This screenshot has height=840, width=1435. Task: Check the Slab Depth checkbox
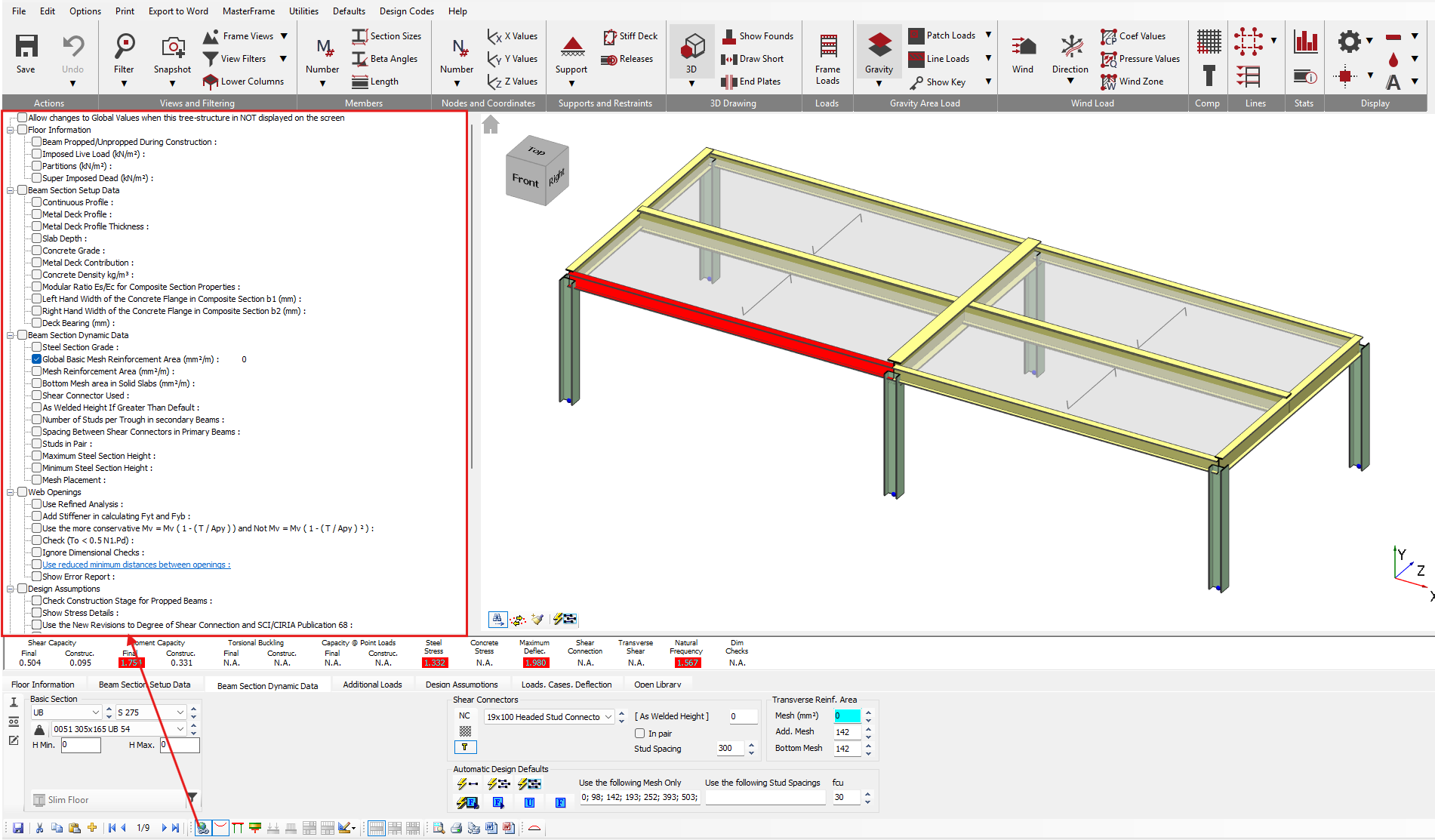click(x=36, y=238)
